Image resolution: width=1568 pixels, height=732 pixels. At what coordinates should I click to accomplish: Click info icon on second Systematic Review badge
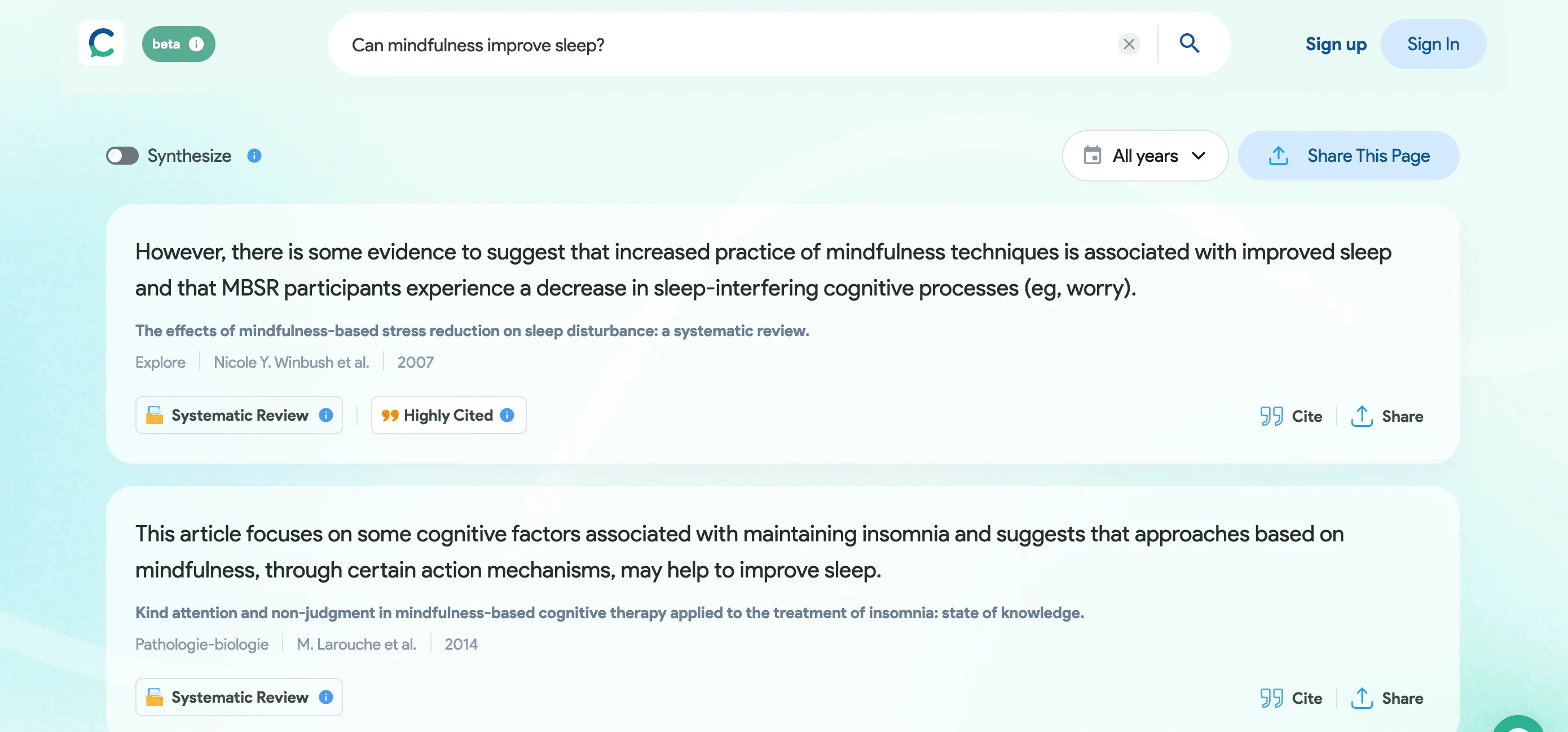point(326,696)
